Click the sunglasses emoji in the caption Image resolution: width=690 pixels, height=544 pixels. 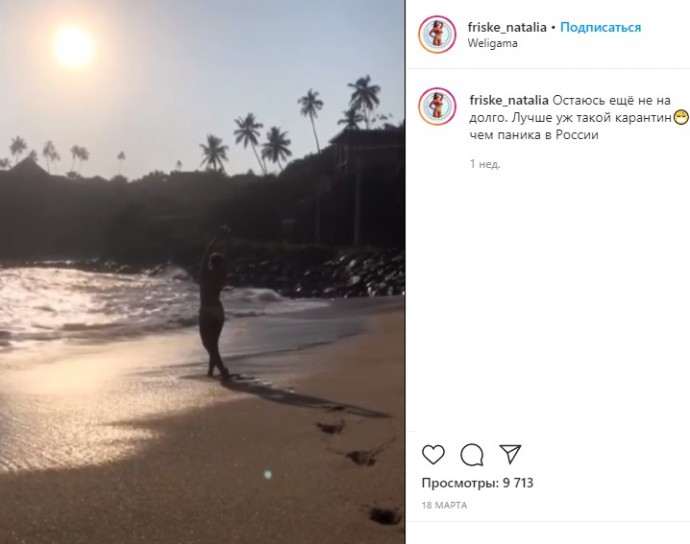(681, 117)
